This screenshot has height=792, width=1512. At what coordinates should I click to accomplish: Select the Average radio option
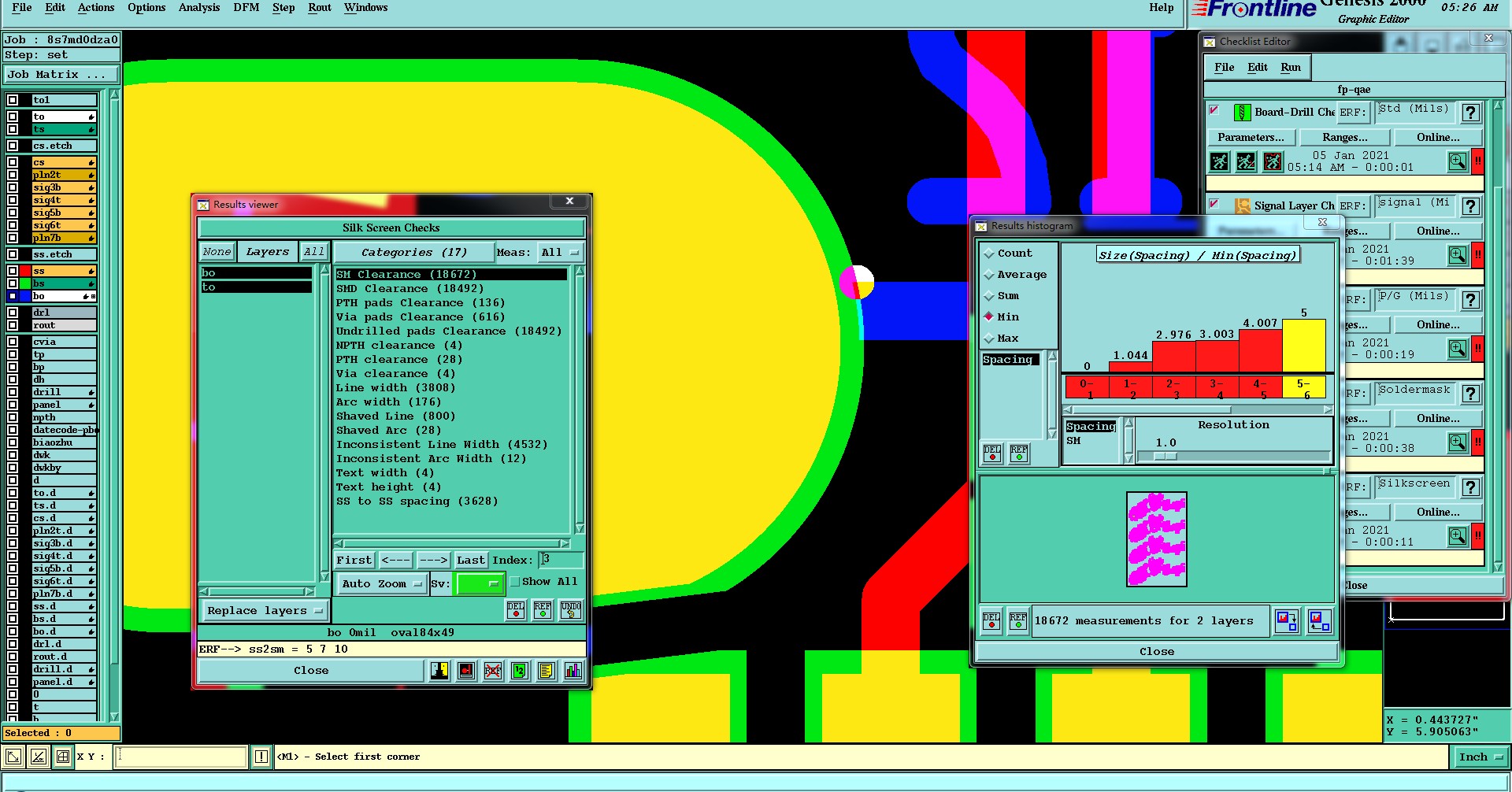tap(989, 275)
